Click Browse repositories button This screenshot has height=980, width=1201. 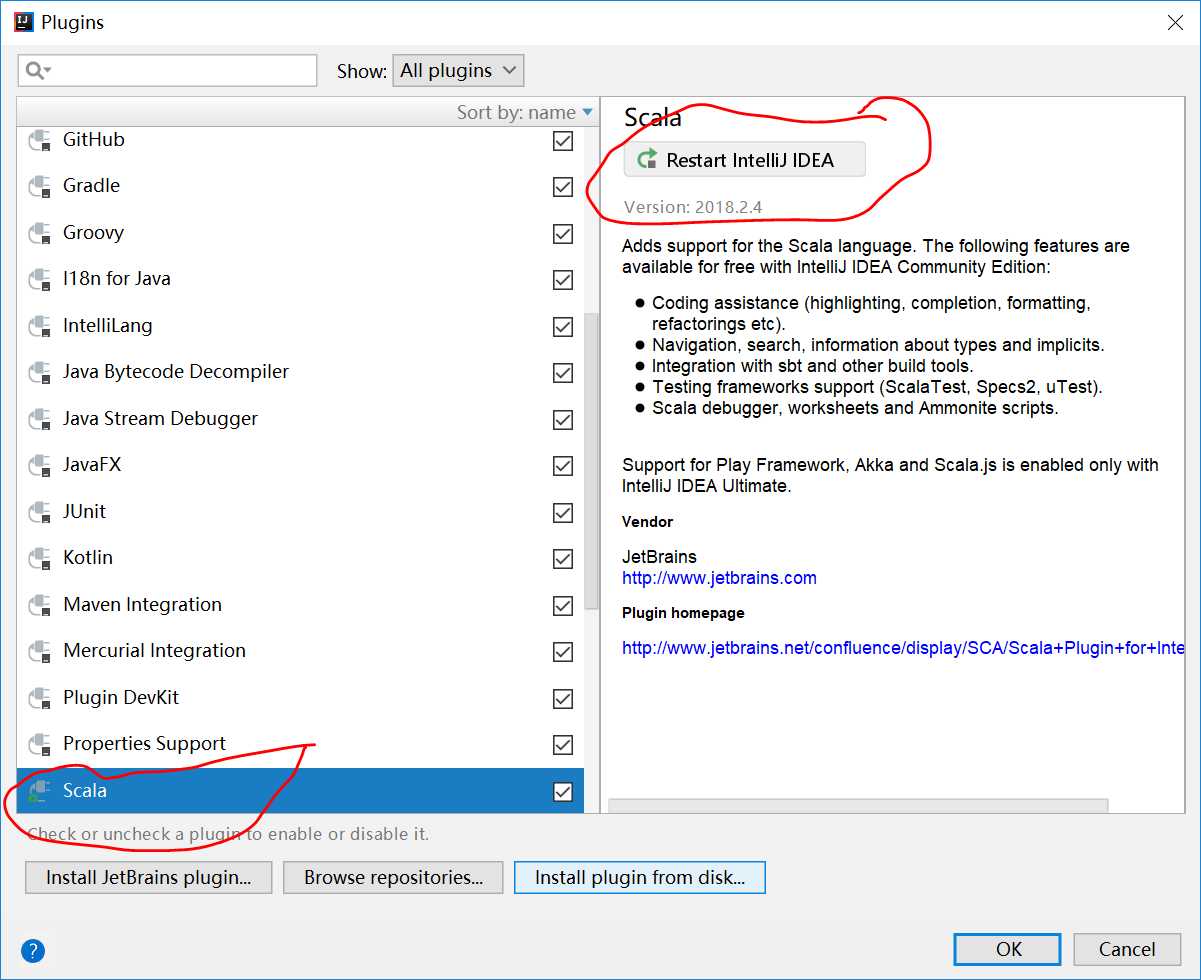pos(394,877)
